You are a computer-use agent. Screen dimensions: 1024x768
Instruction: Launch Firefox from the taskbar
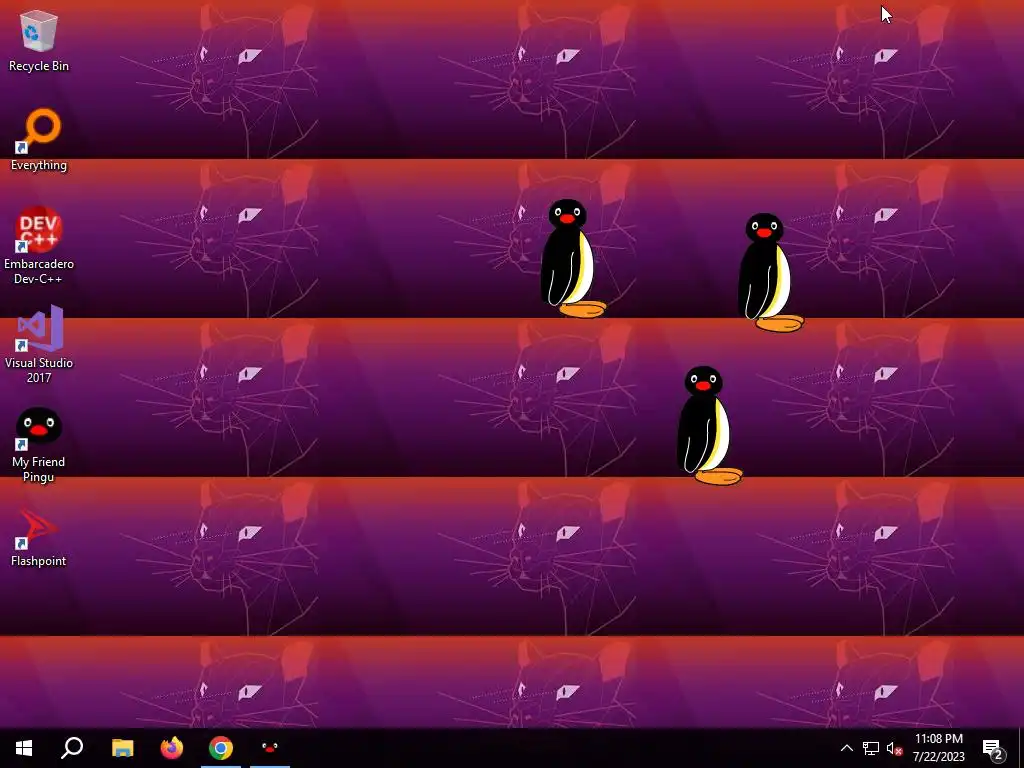[x=172, y=748]
